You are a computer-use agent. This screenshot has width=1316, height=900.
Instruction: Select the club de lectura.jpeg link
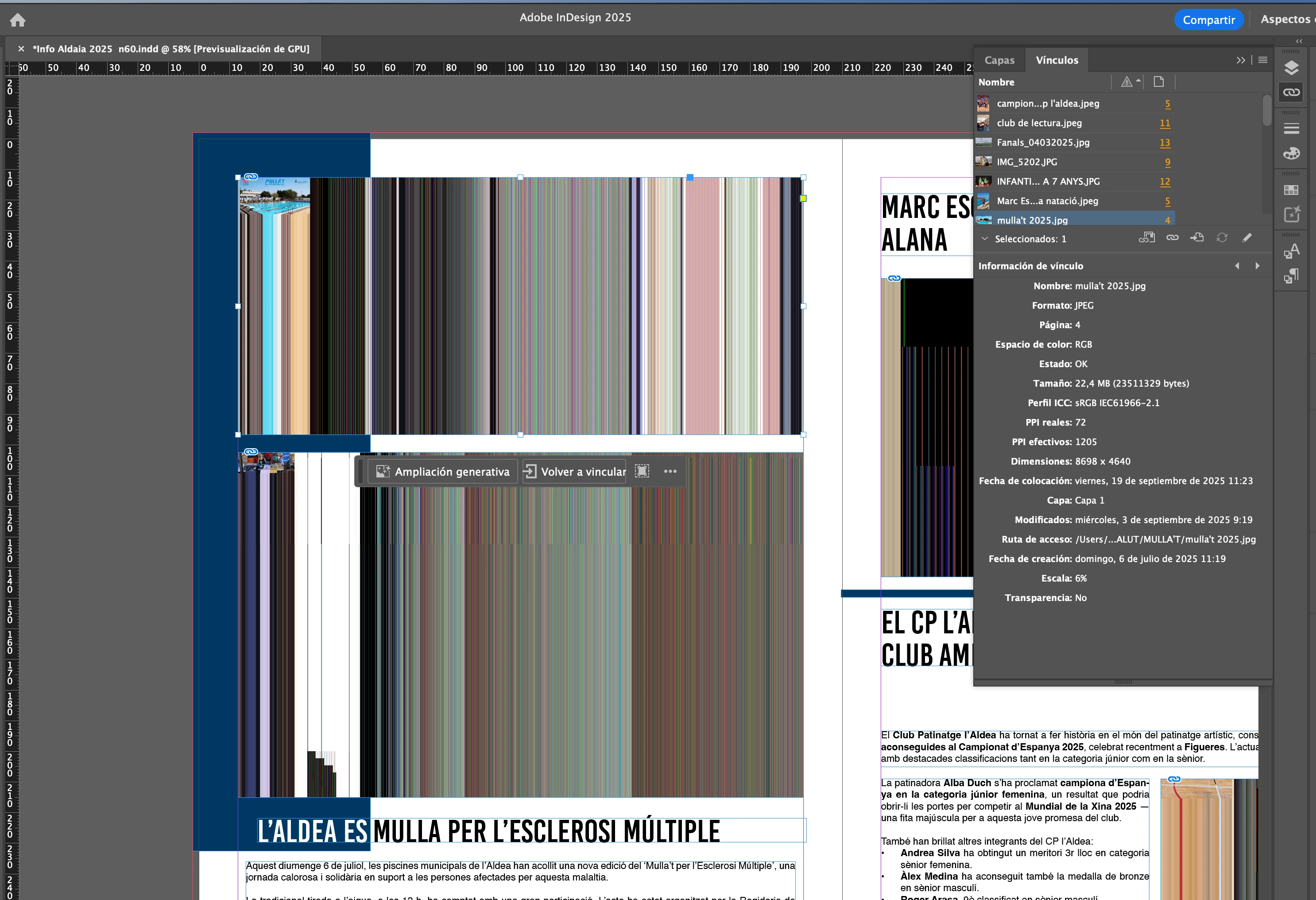tap(1038, 123)
